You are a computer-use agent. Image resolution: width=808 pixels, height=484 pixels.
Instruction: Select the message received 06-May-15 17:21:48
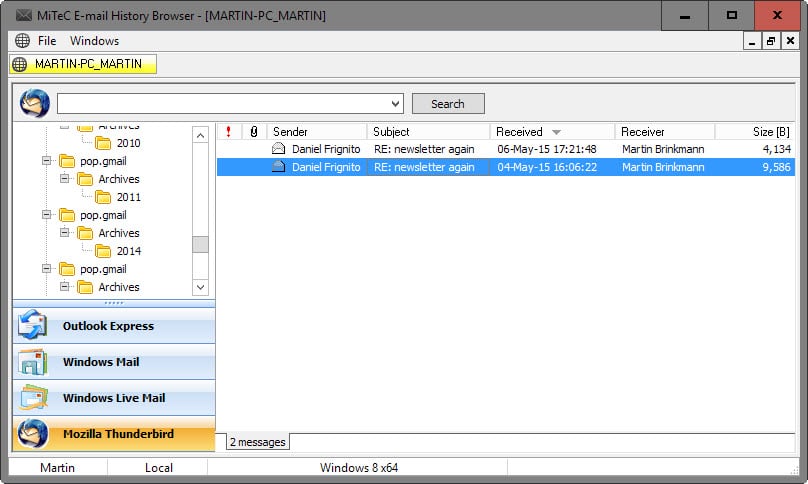point(506,149)
